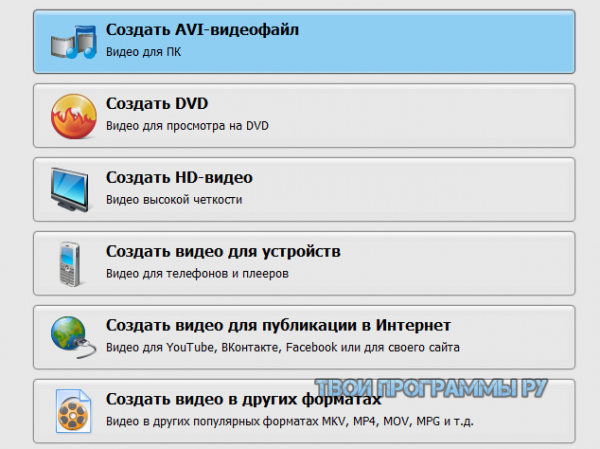
Task: Click the film reel document icon
Action: [73, 411]
